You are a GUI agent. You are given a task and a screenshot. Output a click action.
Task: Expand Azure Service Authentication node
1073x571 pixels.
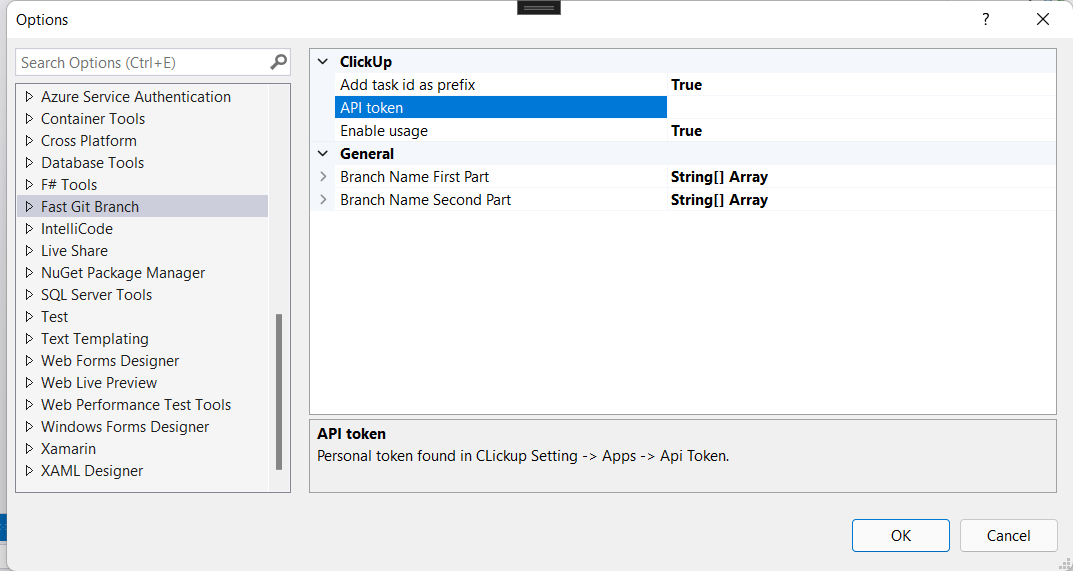click(x=29, y=97)
